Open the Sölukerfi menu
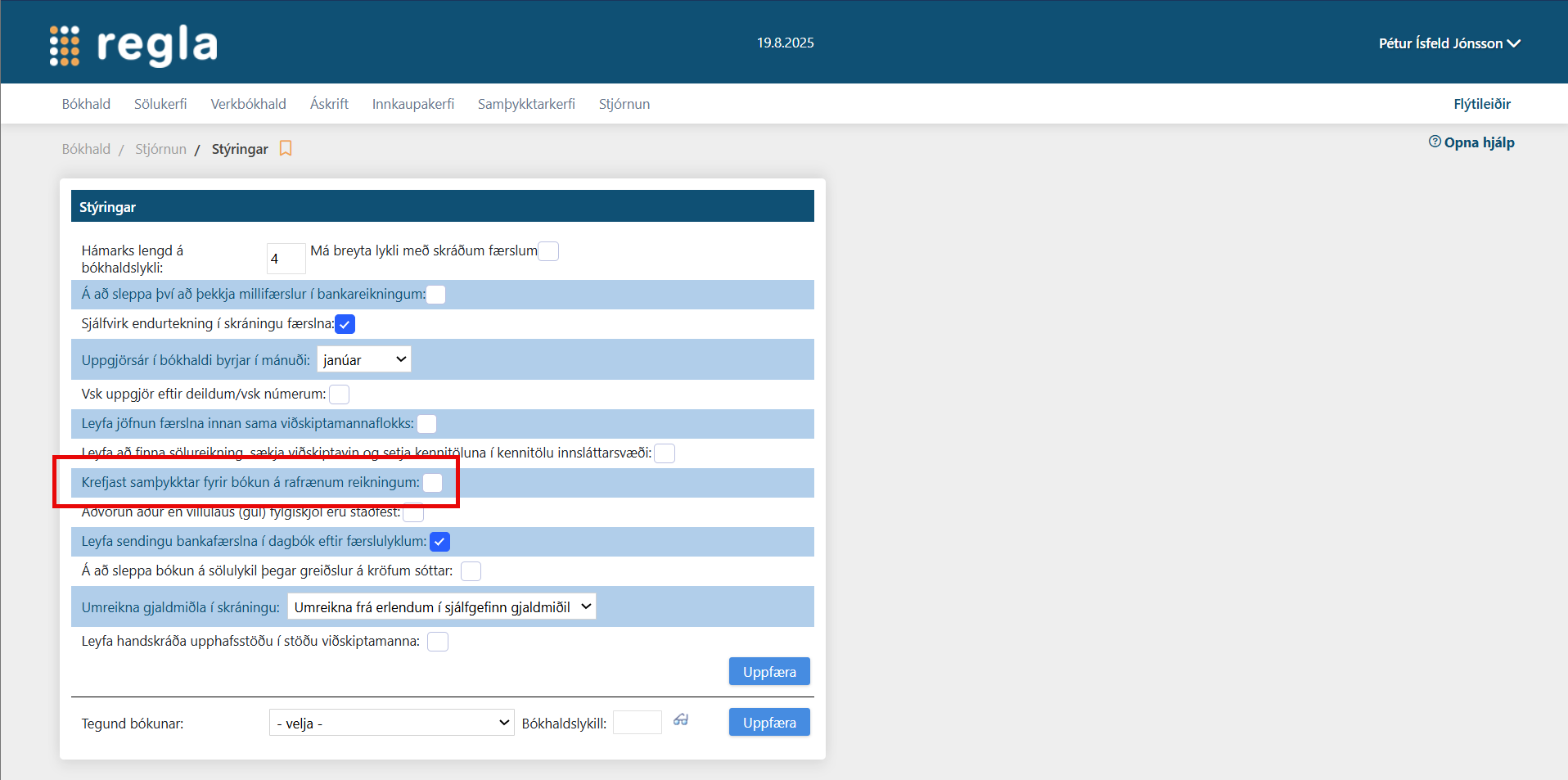 point(160,104)
